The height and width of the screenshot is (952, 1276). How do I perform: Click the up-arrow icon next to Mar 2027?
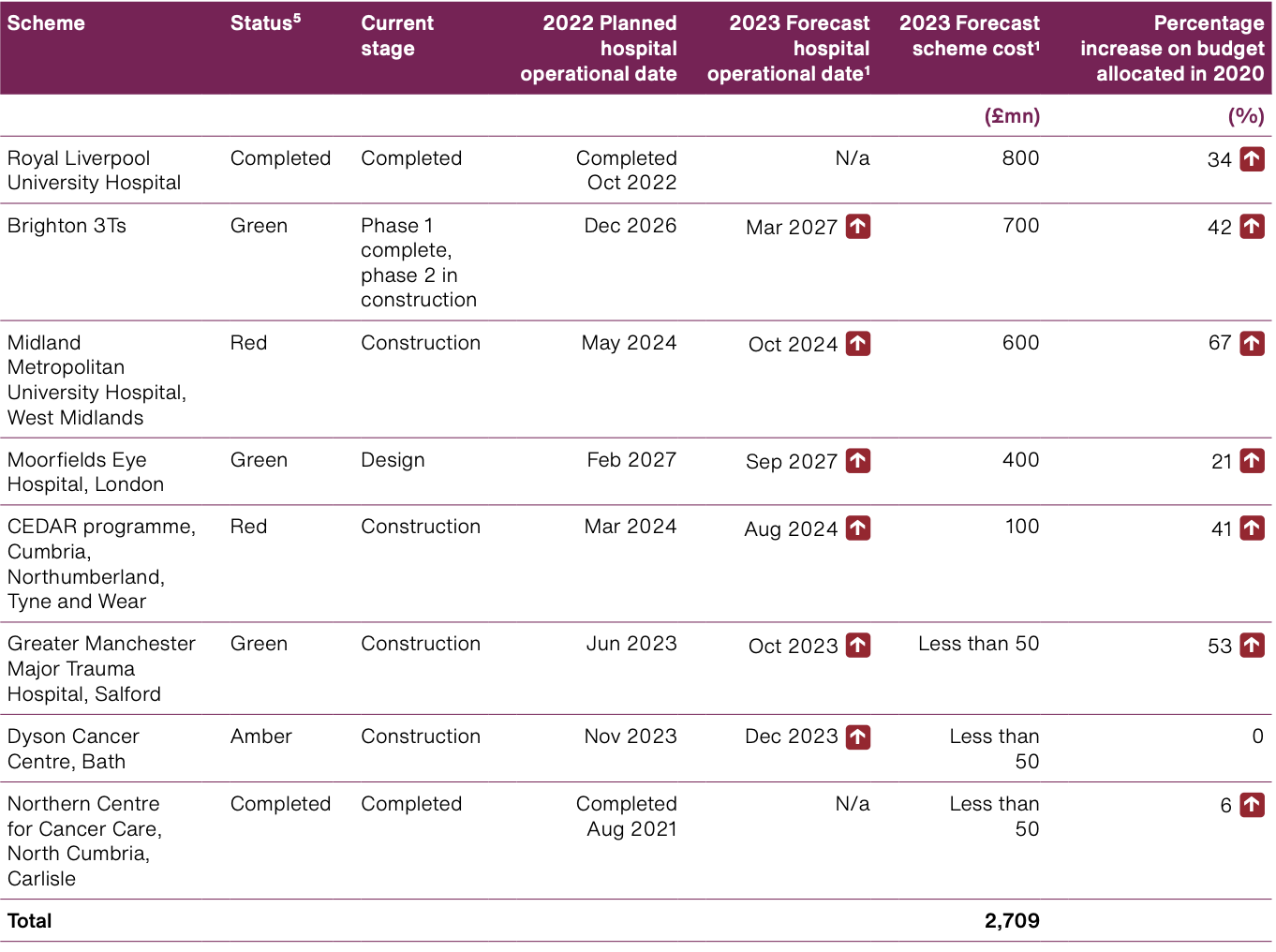tap(858, 227)
